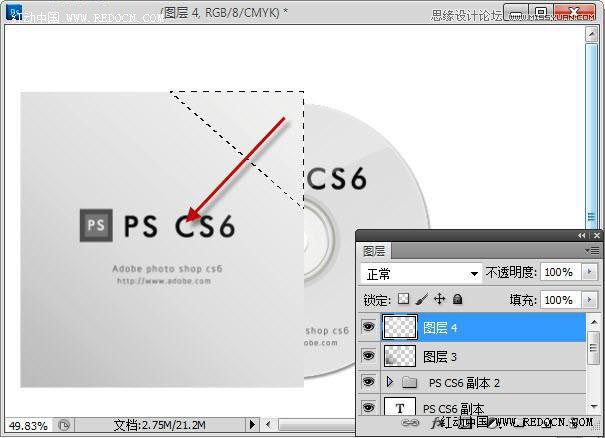Screen dimensions: 605x438
Task: Select the 图层 3 layer name
Action: click(440, 357)
